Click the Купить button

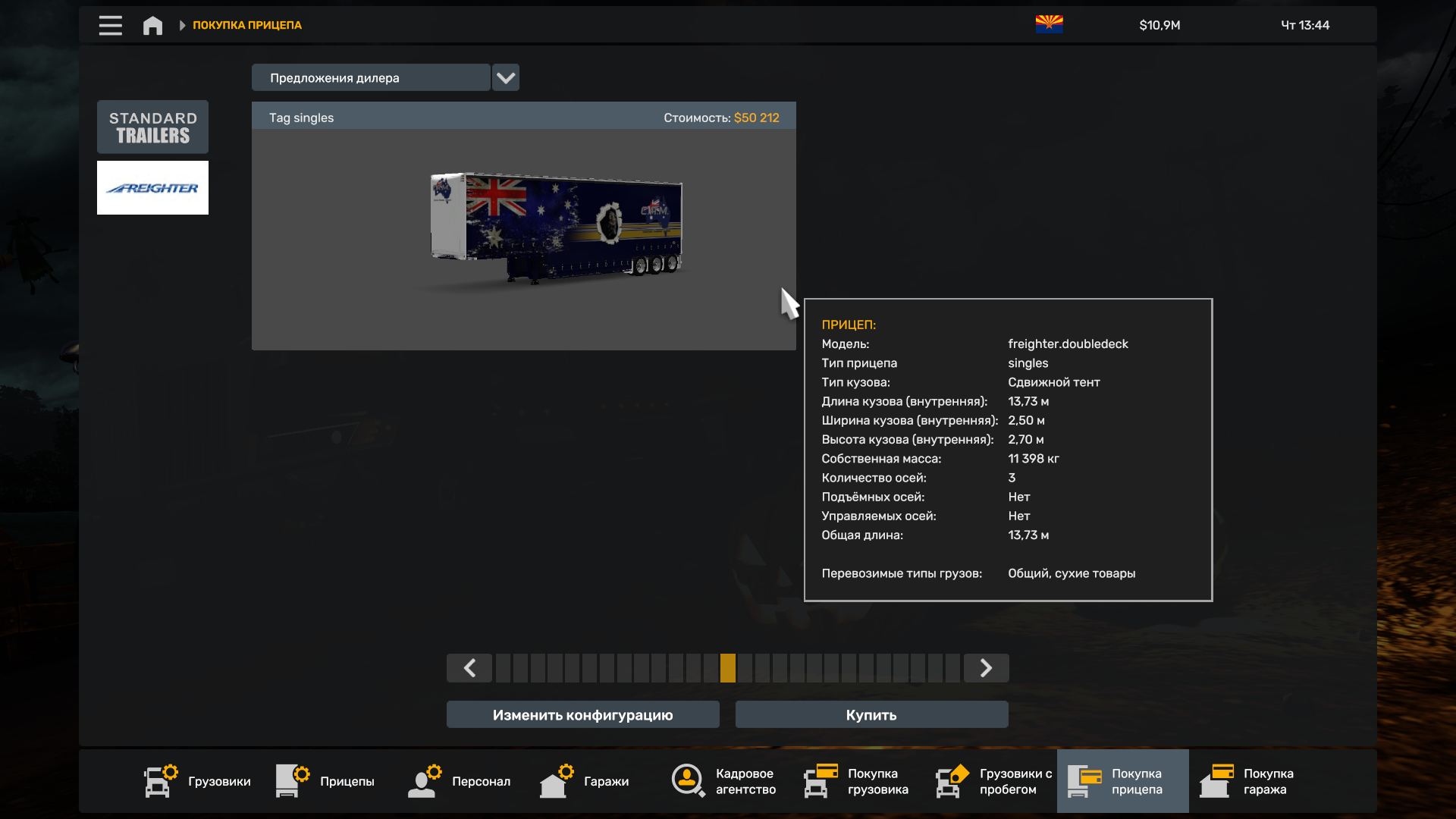click(x=871, y=715)
